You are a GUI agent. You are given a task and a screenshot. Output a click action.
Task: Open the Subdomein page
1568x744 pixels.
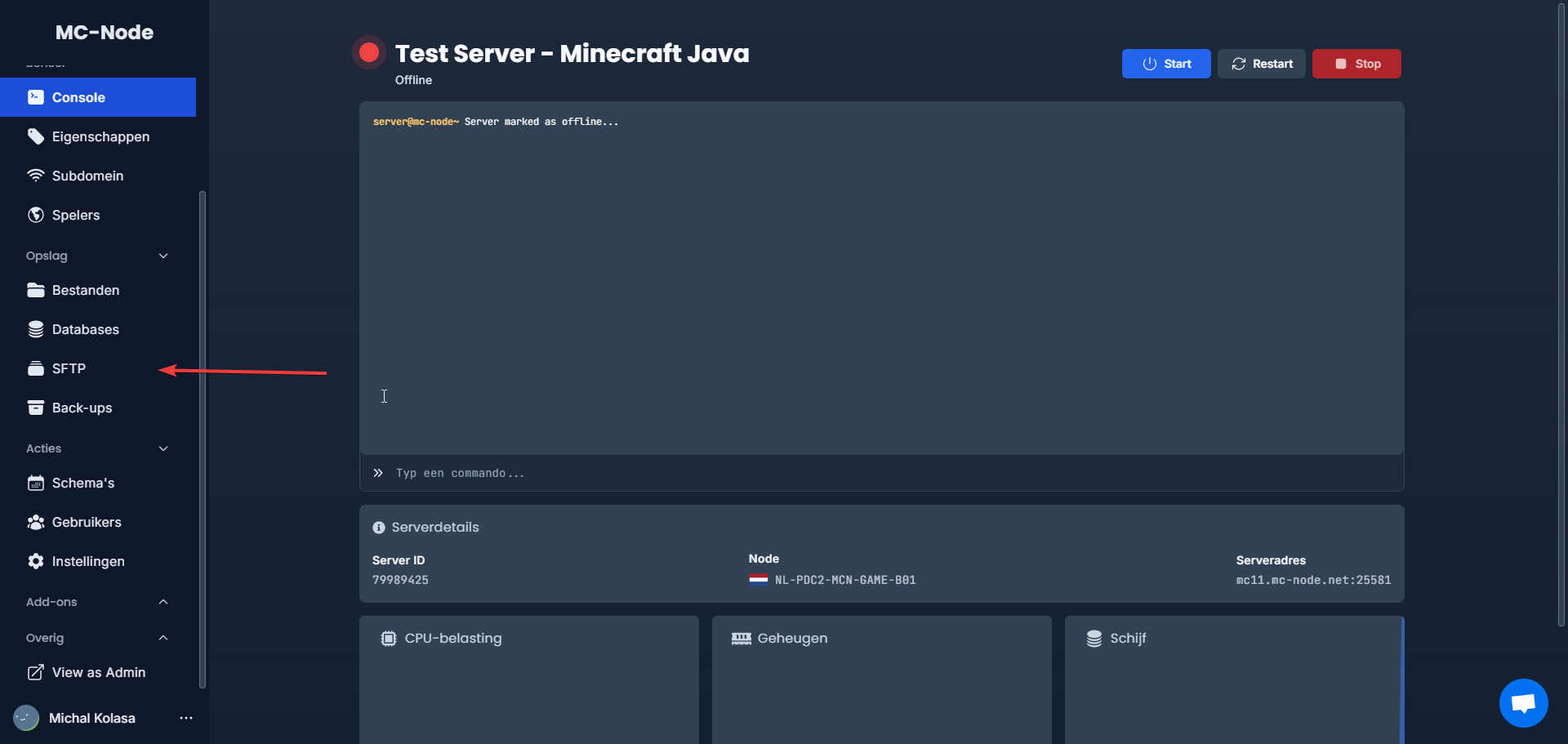pos(98,176)
